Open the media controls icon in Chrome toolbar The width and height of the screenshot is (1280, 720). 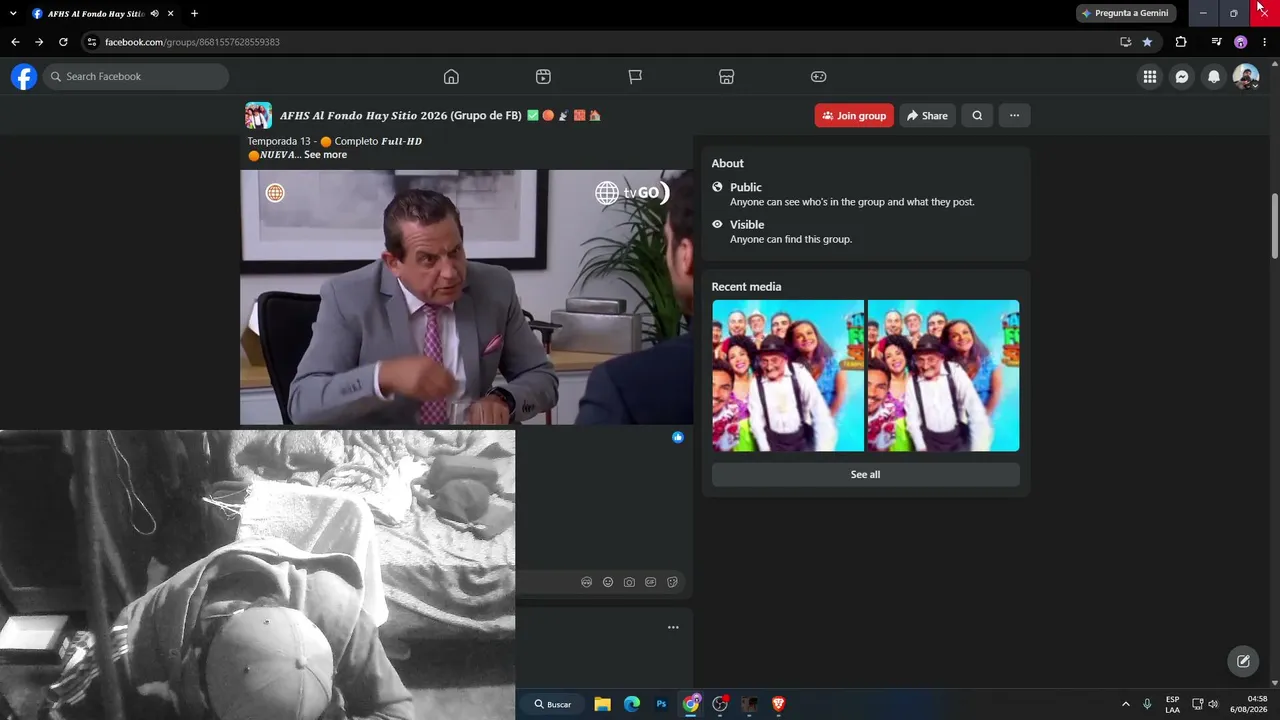click(1216, 42)
